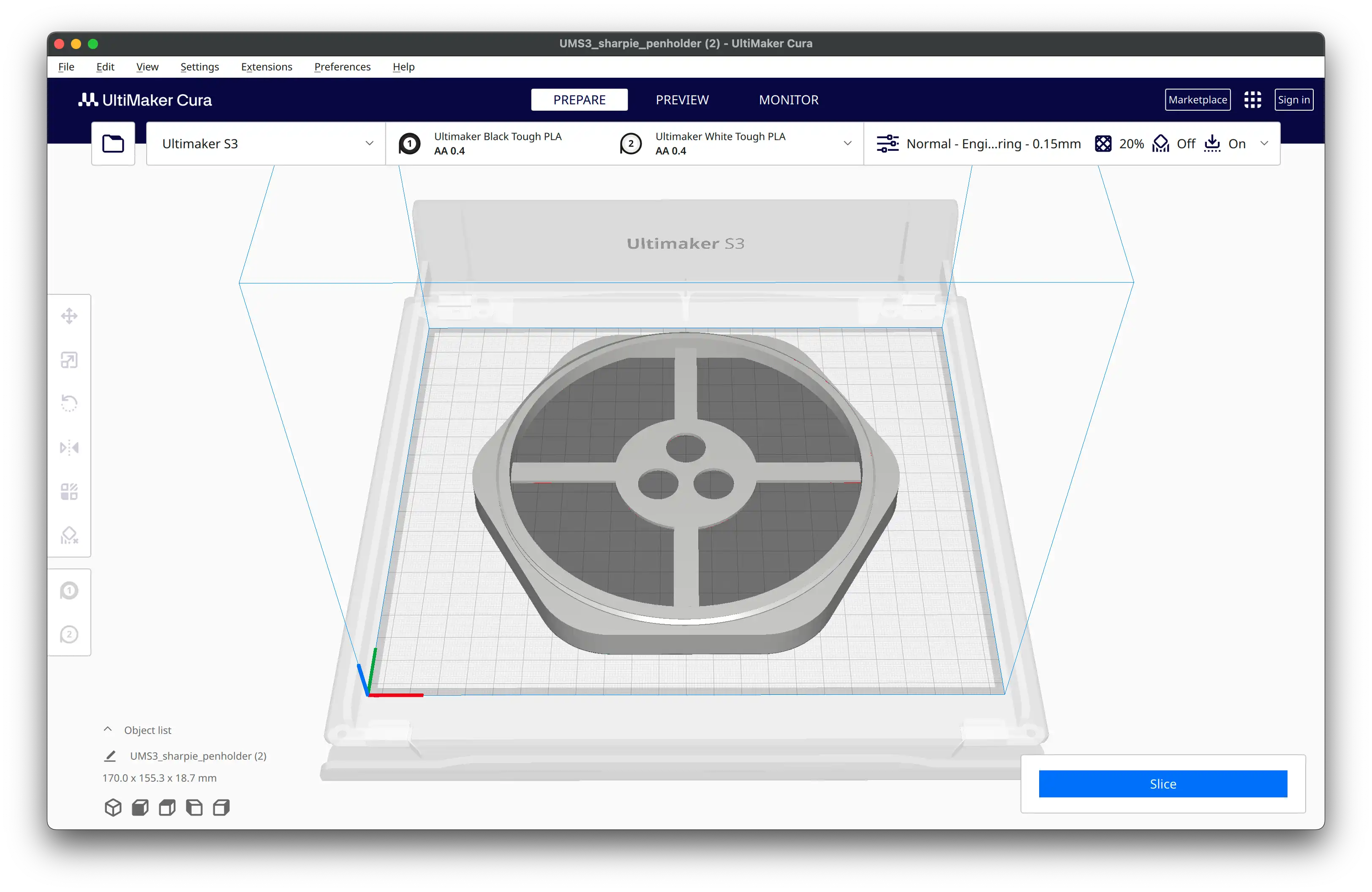
Task: Open the File menu
Action: pos(66,67)
